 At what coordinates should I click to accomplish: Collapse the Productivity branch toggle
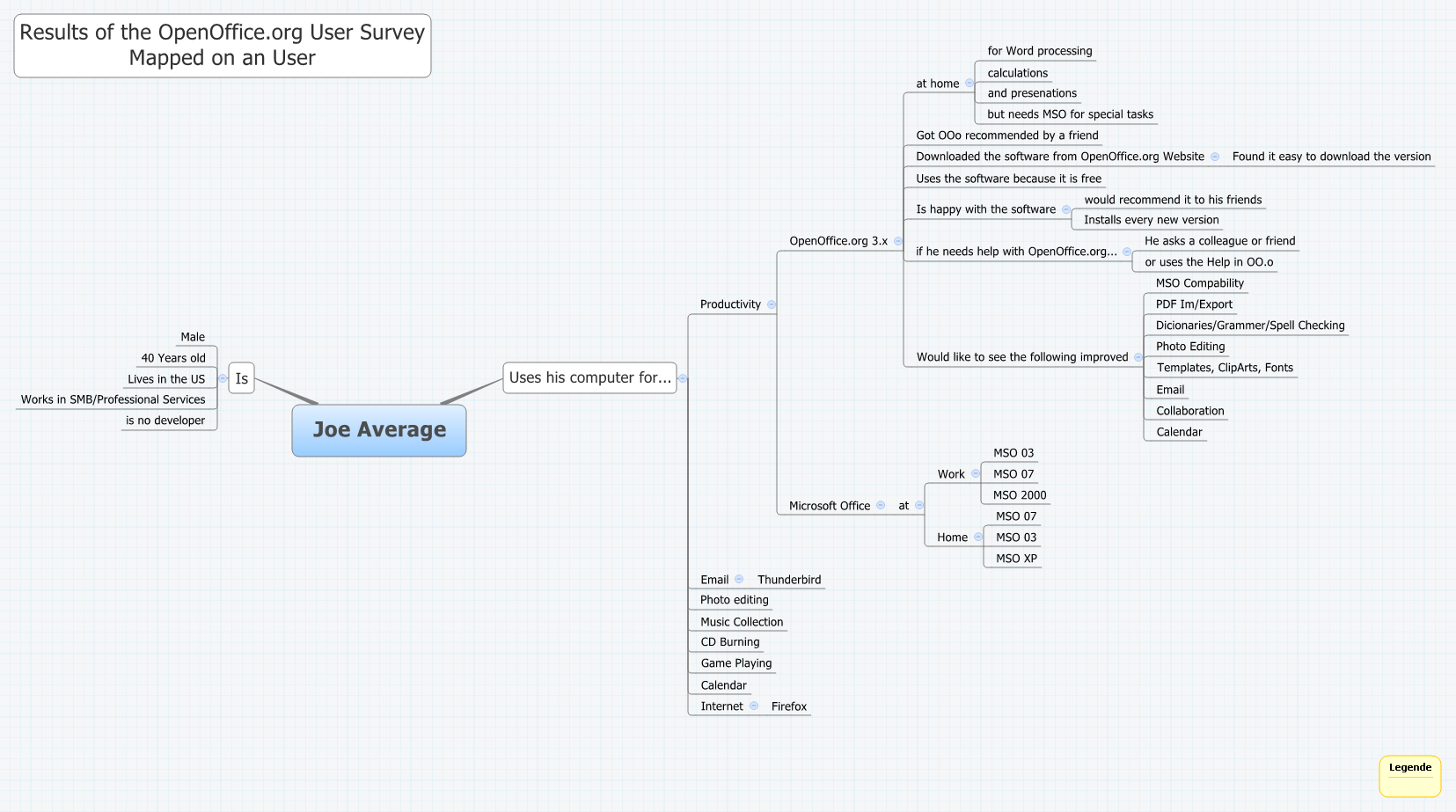click(x=772, y=304)
